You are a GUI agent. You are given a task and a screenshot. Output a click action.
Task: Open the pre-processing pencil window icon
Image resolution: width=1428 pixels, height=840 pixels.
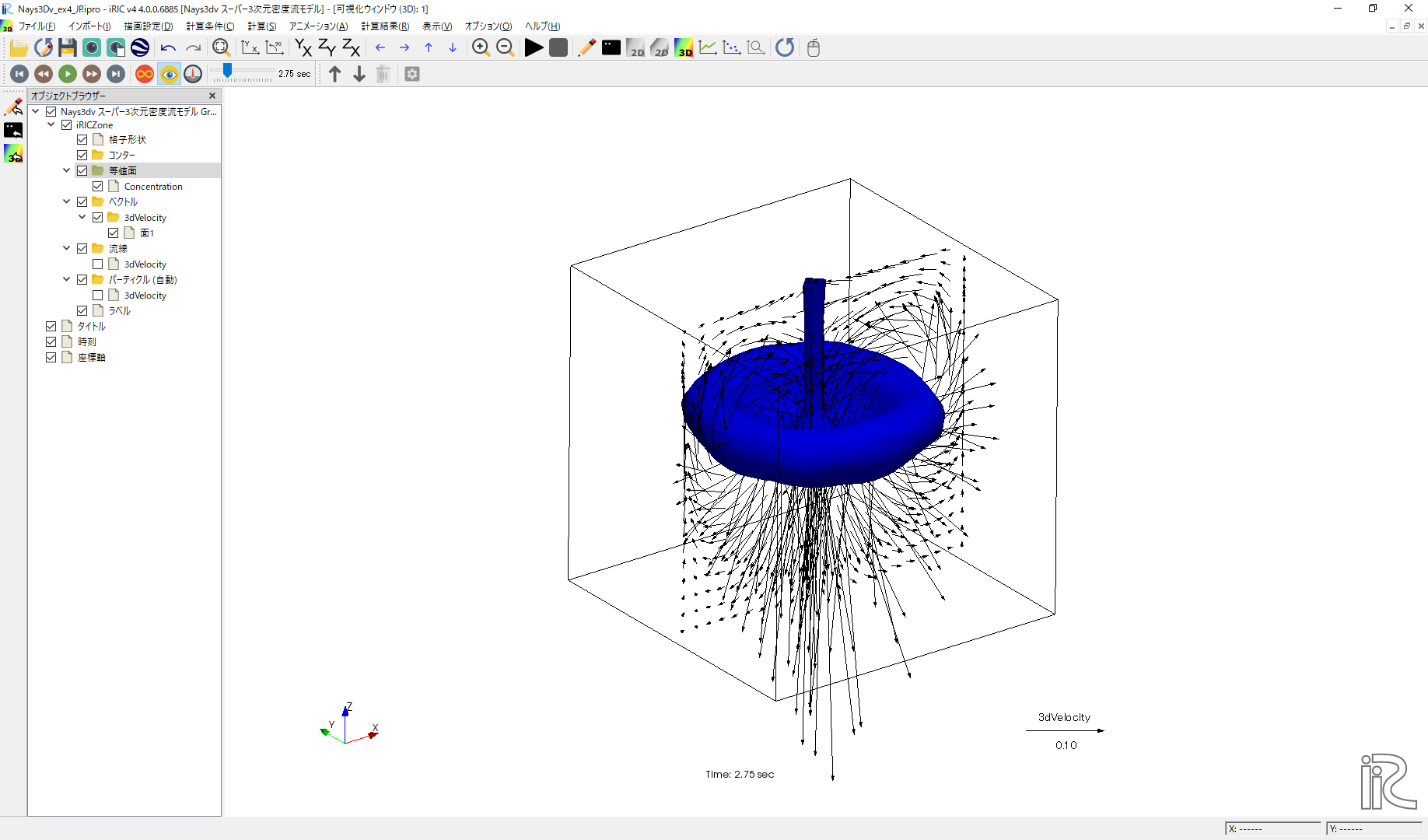586,48
